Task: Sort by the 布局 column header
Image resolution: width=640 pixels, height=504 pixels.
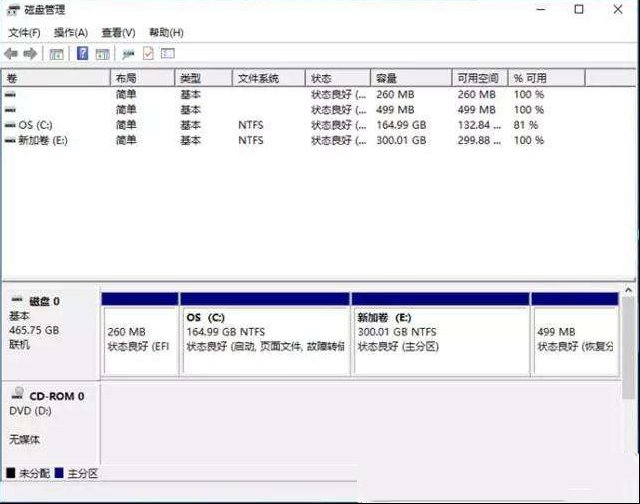Action: (142, 78)
